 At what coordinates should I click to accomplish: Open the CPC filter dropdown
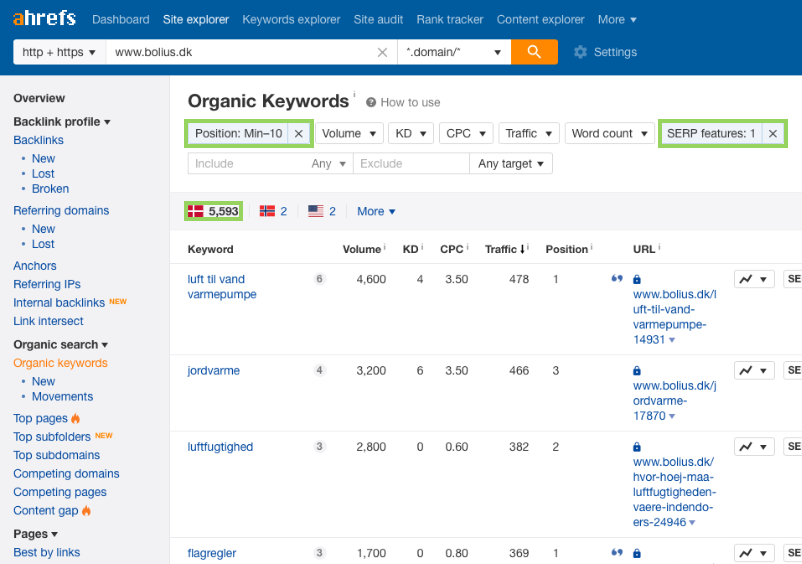point(466,133)
